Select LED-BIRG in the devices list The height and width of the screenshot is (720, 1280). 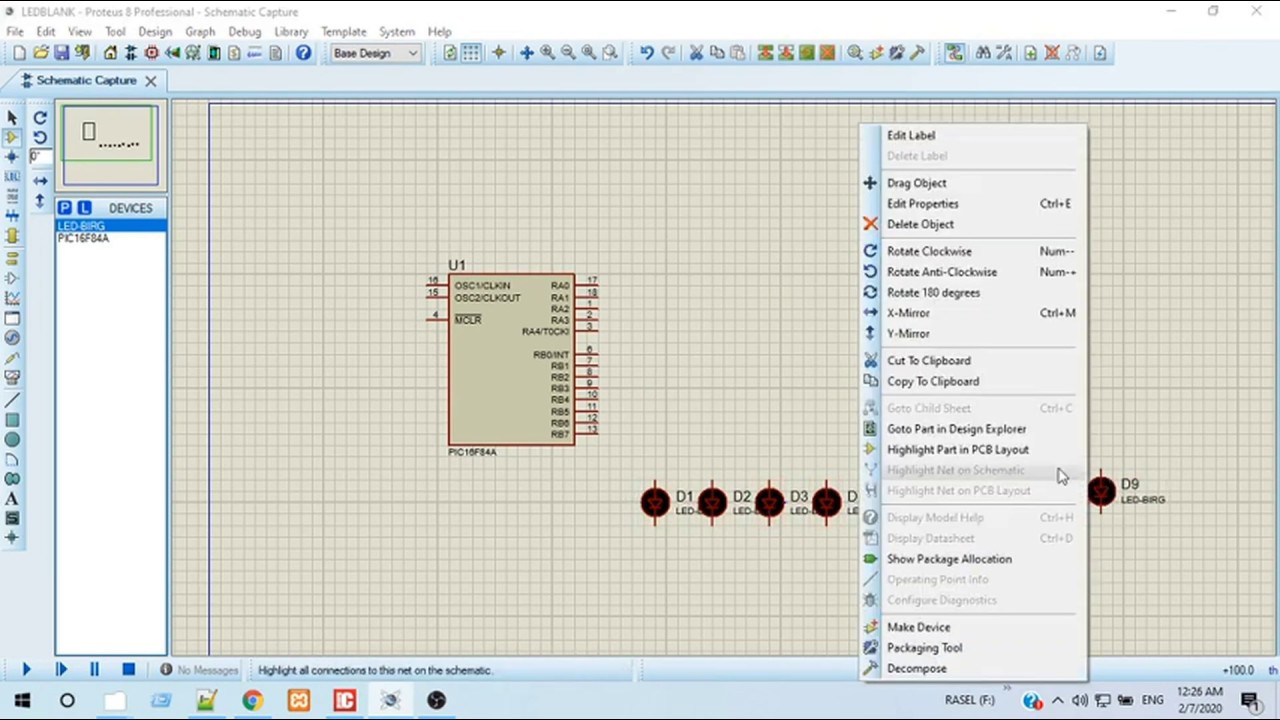111,226
